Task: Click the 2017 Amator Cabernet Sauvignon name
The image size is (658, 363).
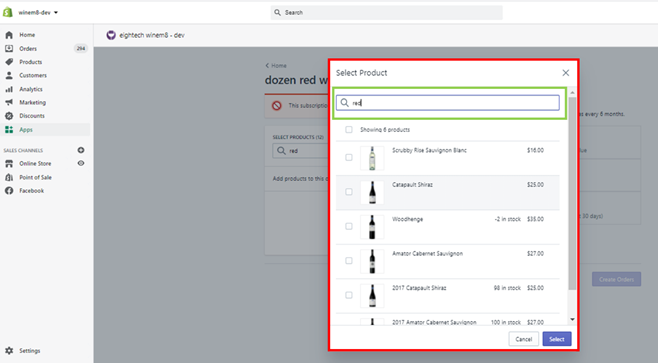Action: pos(434,322)
